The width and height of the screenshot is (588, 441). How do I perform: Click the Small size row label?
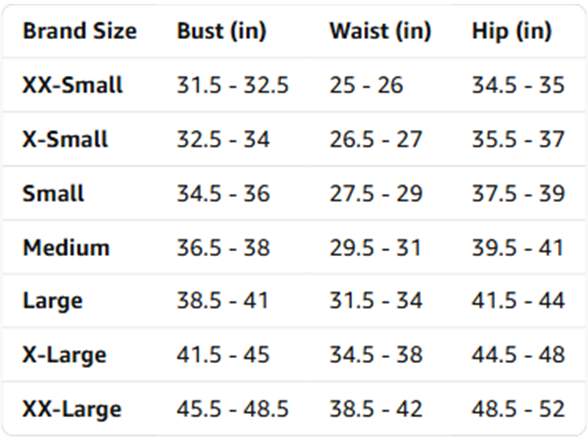click(x=53, y=194)
